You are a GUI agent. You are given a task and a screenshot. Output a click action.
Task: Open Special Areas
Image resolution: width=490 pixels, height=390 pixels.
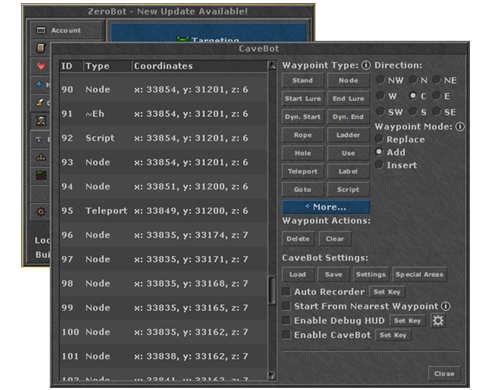click(419, 274)
